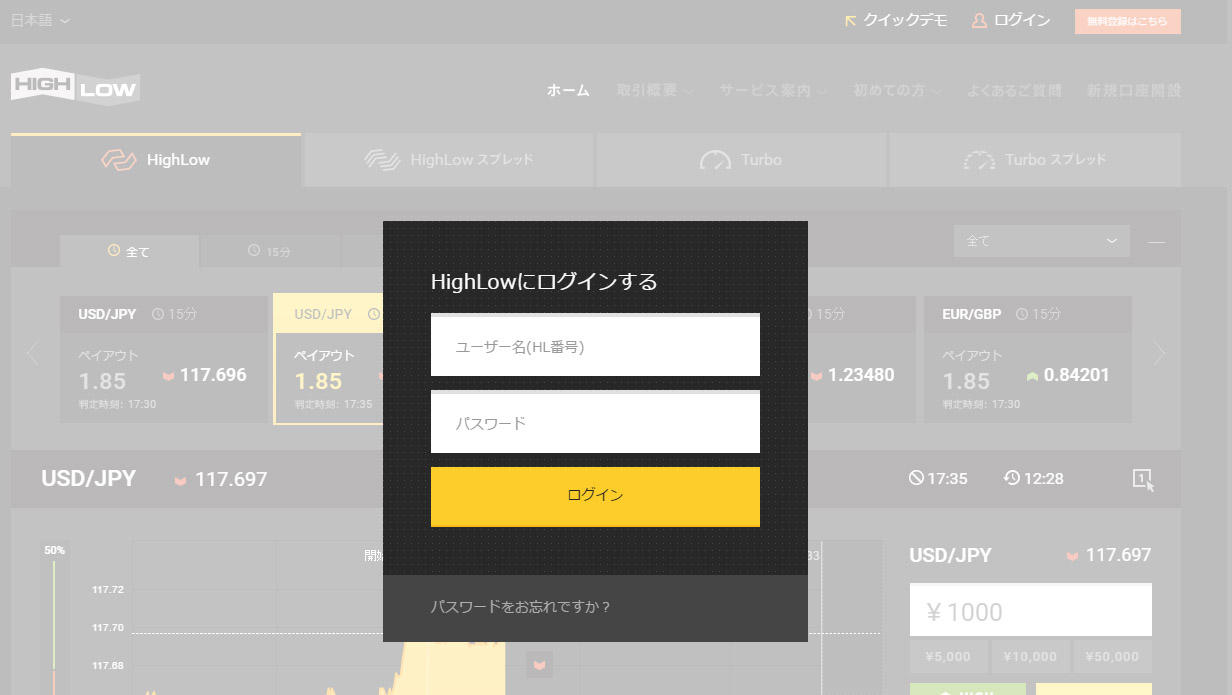Click the Turbo gauge icon
The height and width of the screenshot is (695, 1232).
716,160
